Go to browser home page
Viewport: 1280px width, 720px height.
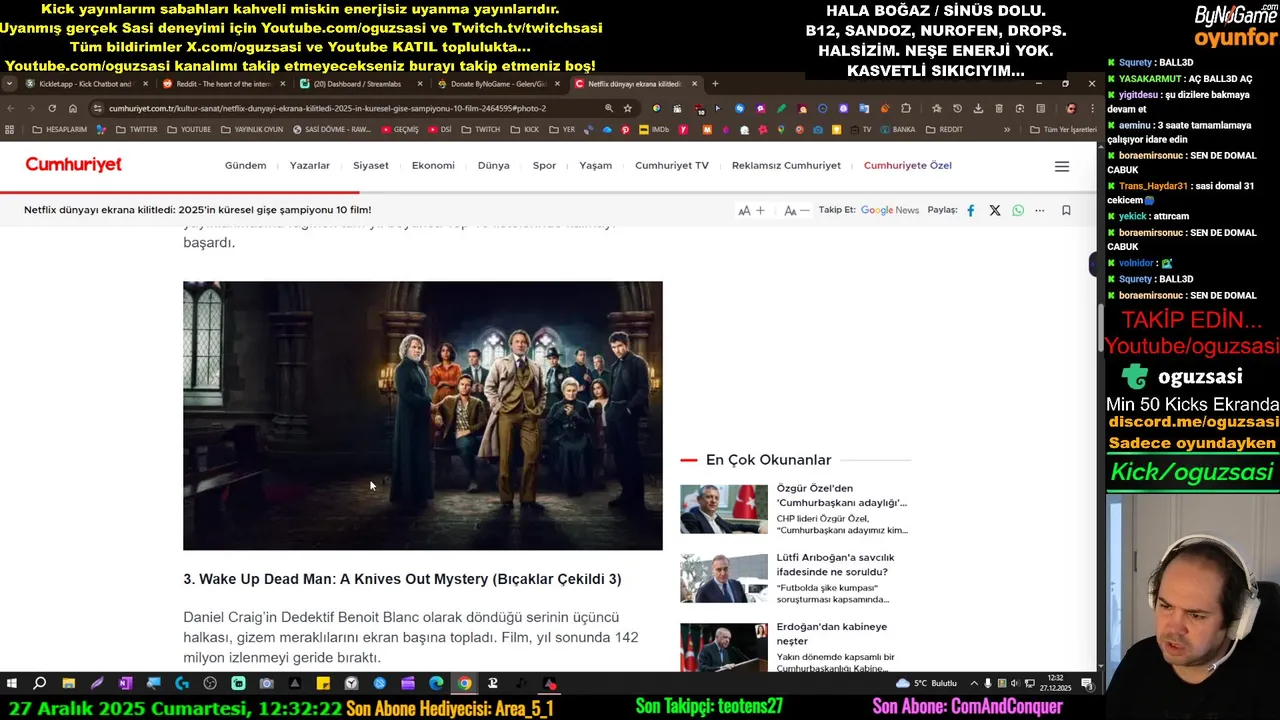pos(73,108)
